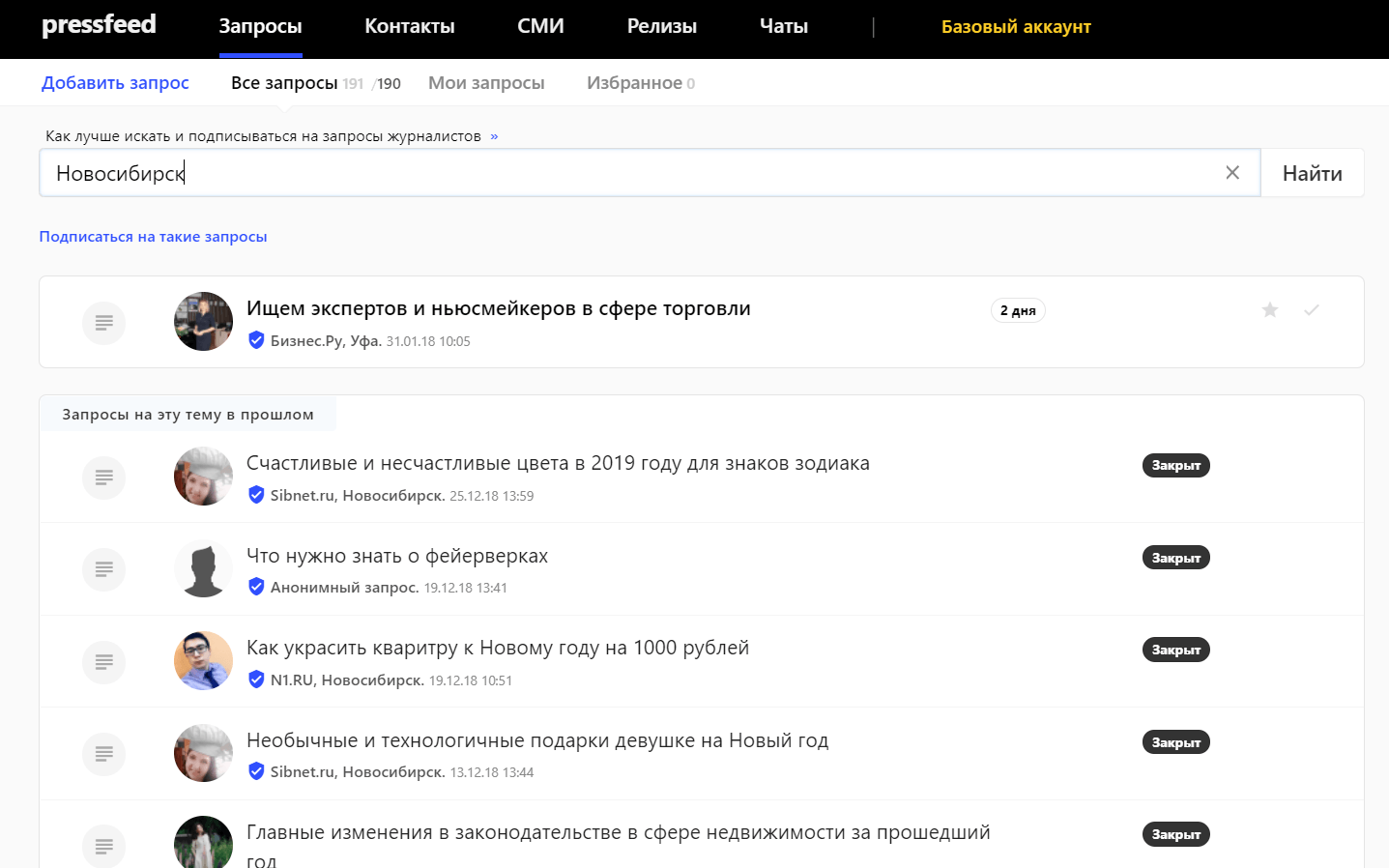The width and height of the screenshot is (1389, 868).
Task: Select the Мои запросы tab
Action: pyautogui.click(x=486, y=83)
